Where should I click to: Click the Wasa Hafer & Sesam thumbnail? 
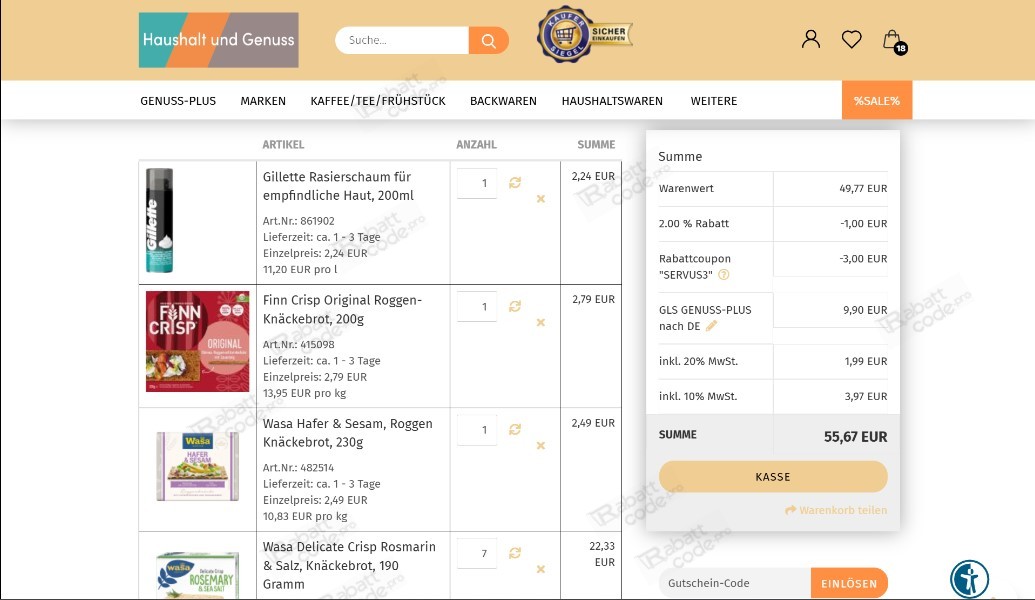point(197,466)
